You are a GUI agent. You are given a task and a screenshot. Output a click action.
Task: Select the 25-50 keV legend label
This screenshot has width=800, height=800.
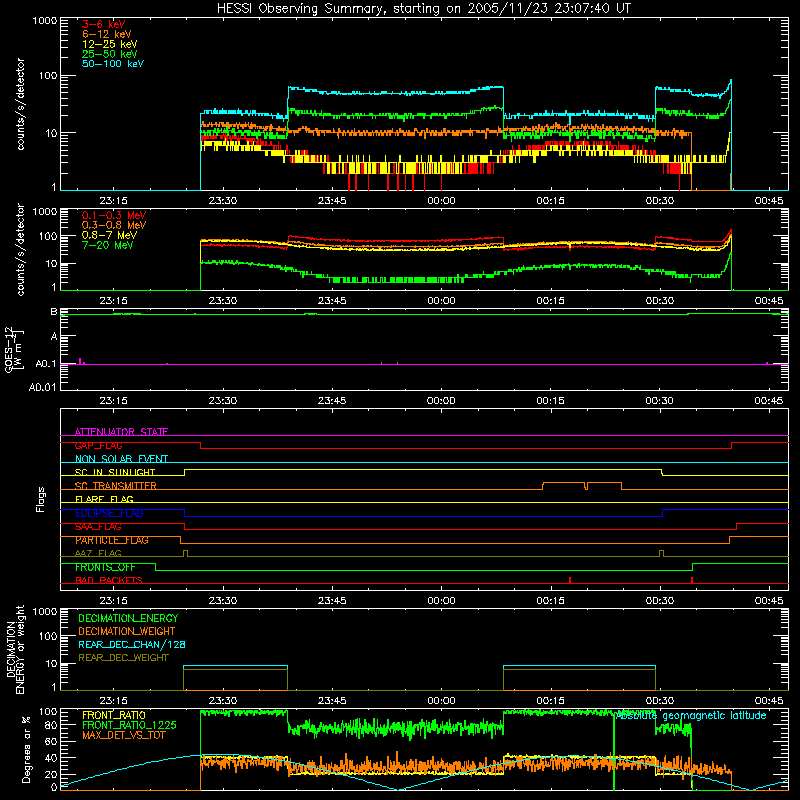tap(110, 54)
